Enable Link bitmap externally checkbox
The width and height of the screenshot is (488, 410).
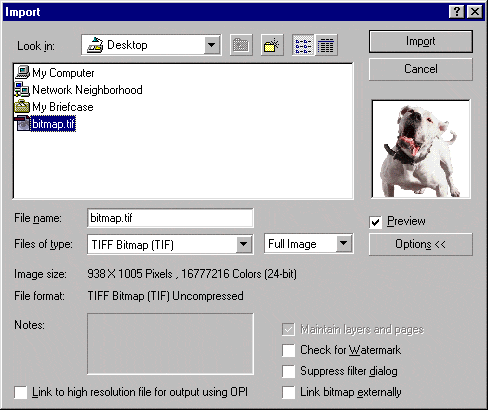(x=288, y=392)
